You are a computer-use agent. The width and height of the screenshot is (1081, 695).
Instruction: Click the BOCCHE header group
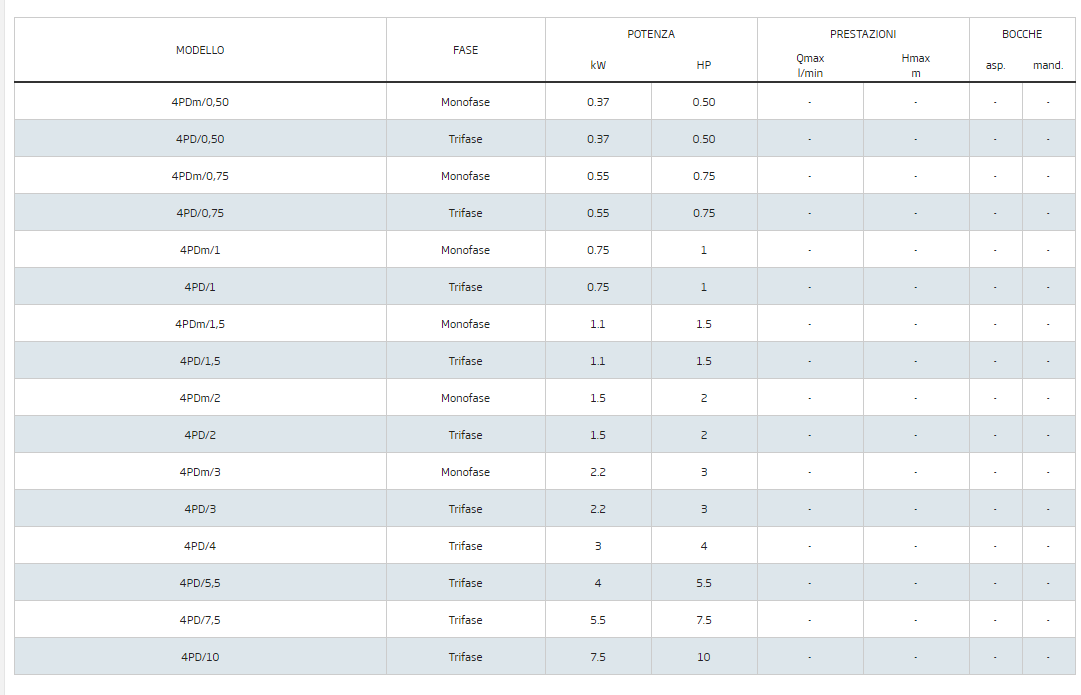click(x=1022, y=34)
